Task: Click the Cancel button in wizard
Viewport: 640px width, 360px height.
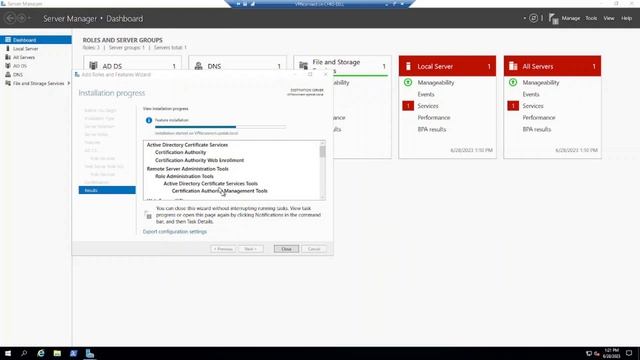Action: point(314,249)
